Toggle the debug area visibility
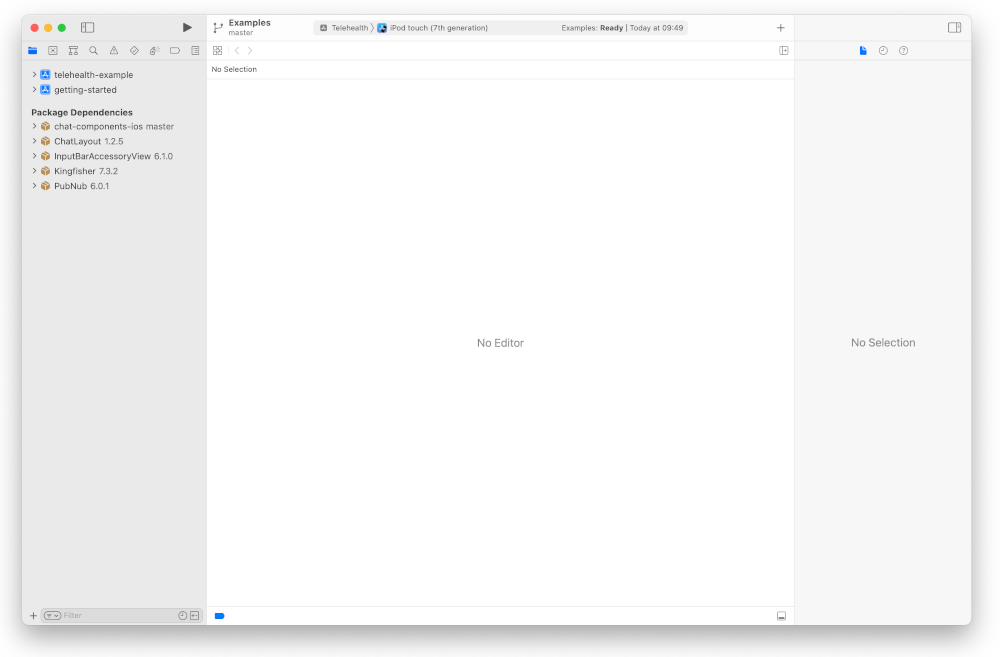This screenshot has height=657, width=1000. click(781, 616)
